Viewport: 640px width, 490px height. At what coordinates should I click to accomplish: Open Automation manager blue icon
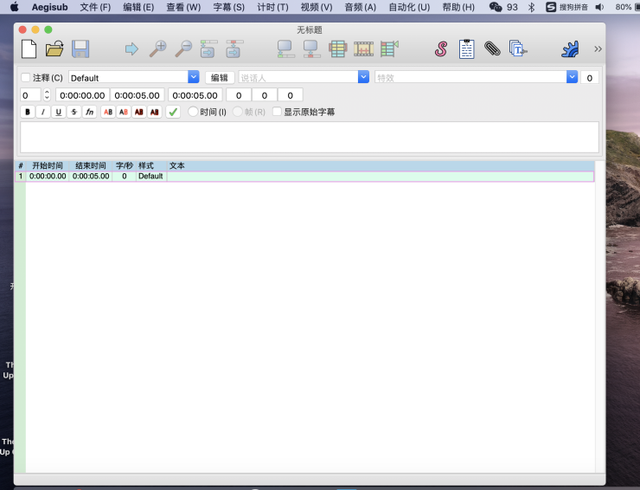(x=570, y=49)
